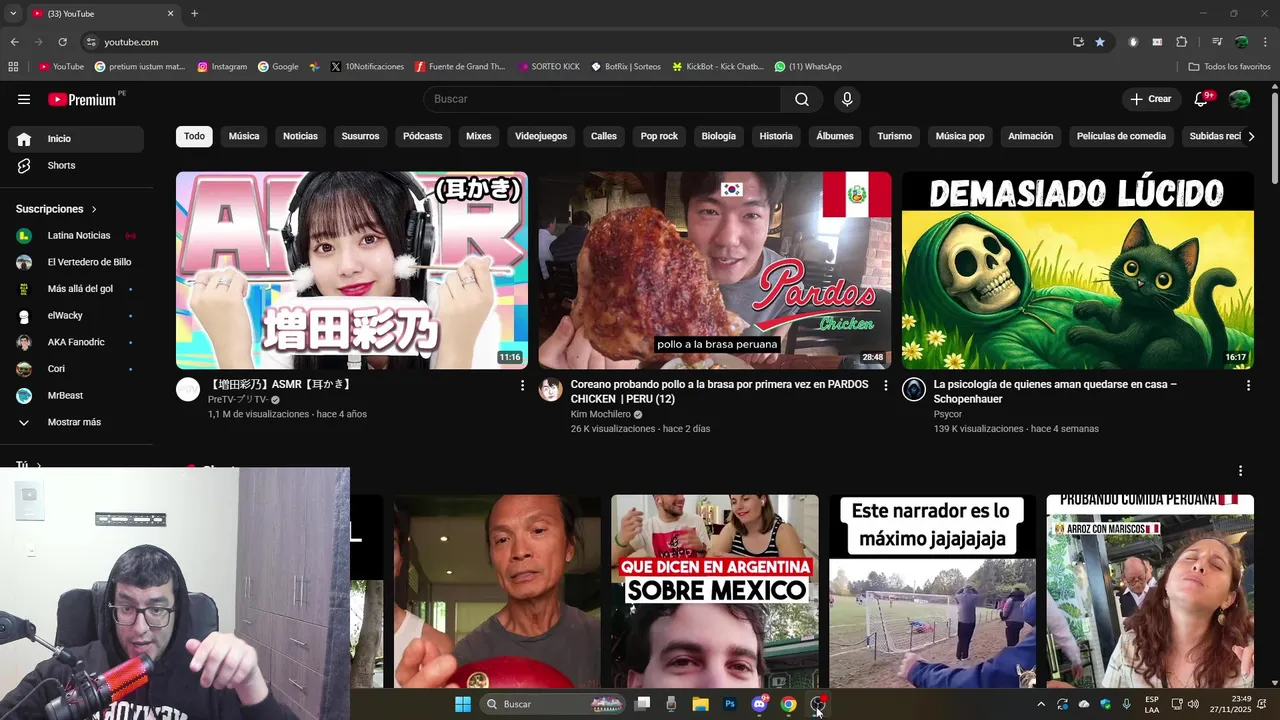
Task: Click install app icon in address bar
Action: (x=1078, y=42)
